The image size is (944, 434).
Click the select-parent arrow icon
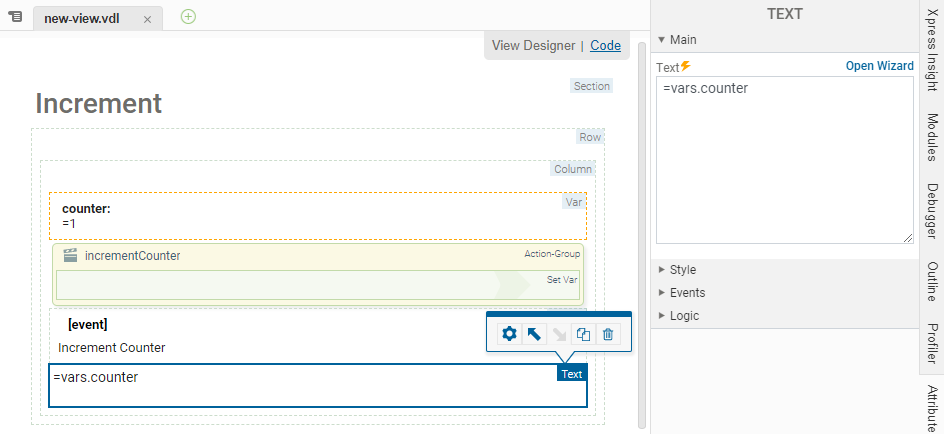[534, 334]
